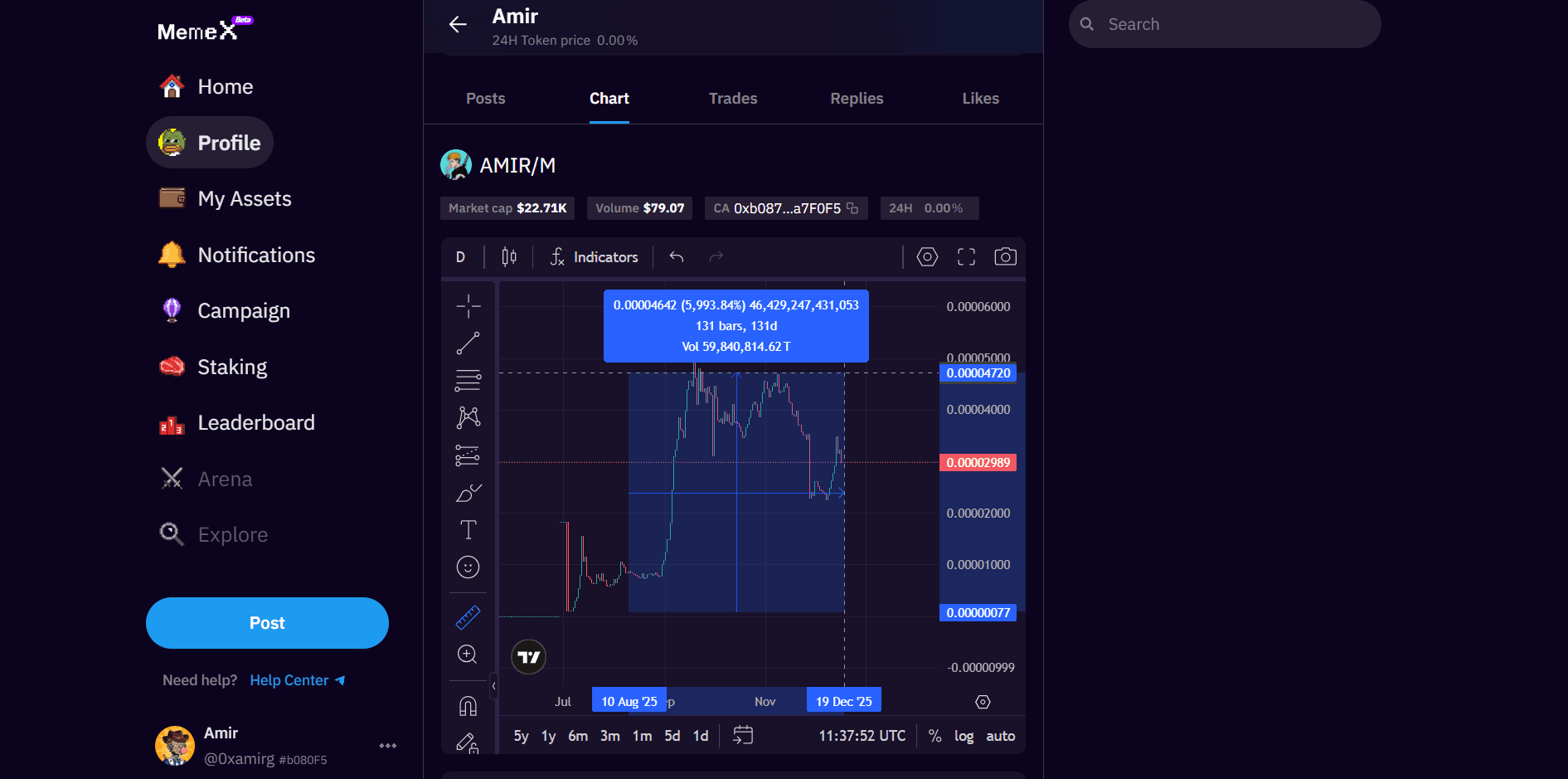This screenshot has width=1568, height=779.
Task: Open Indicators menu
Action: (594, 257)
